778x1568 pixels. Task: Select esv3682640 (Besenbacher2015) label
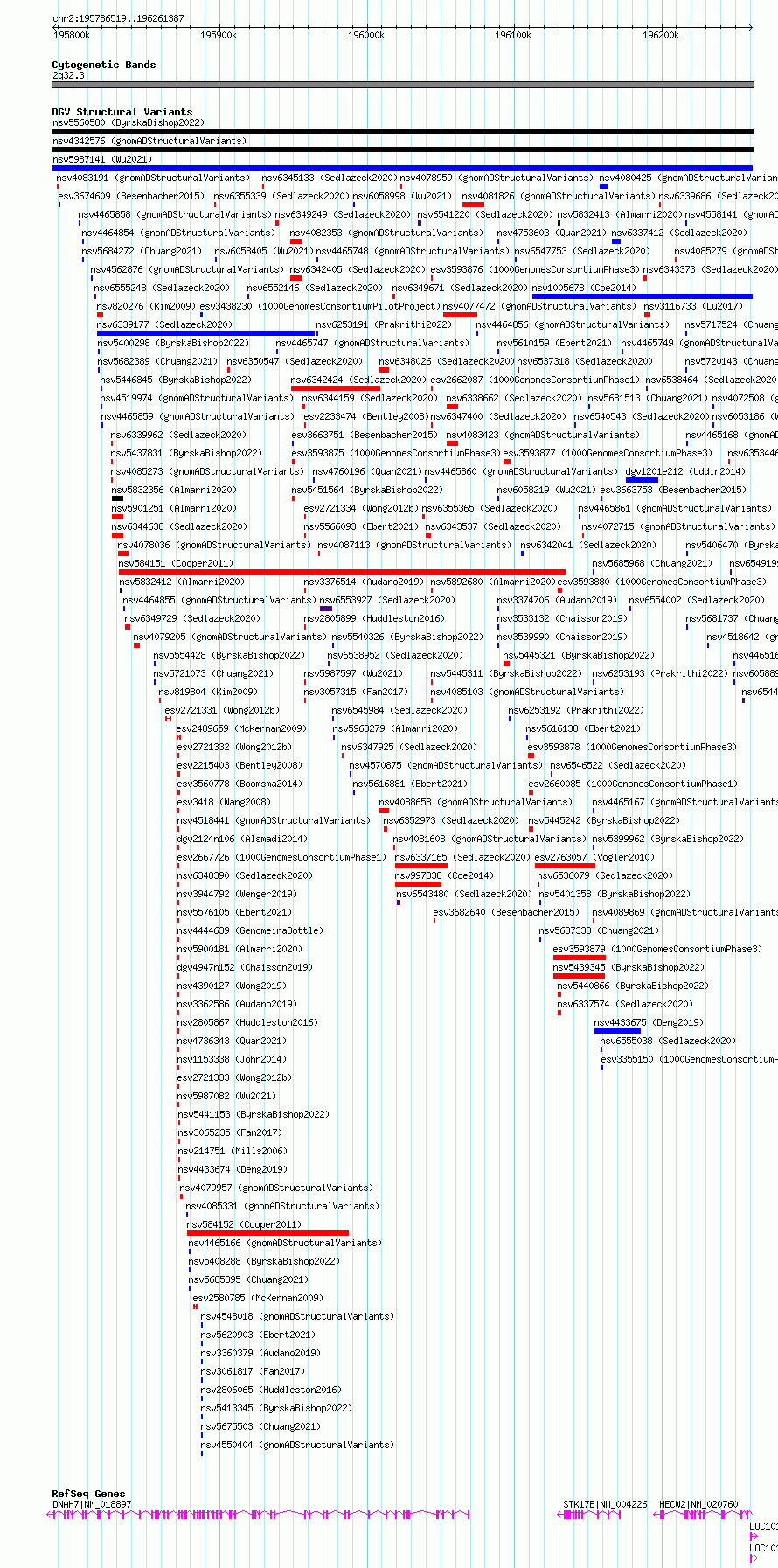click(506, 913)
